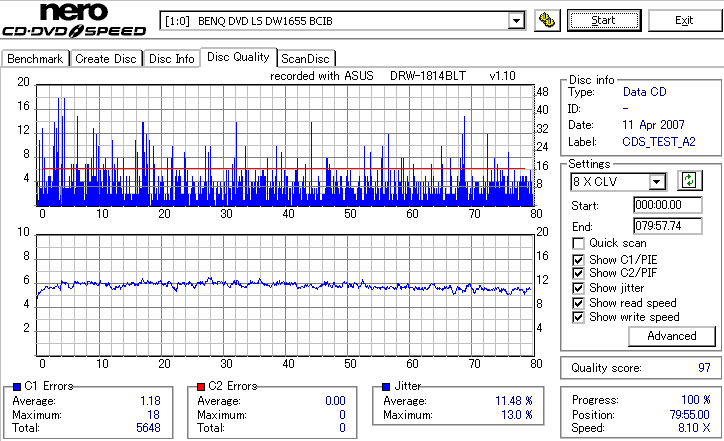Open the ScanDisc tab
Image resolution: width=724 pixels, height=441 pixels.
(305, 59)
